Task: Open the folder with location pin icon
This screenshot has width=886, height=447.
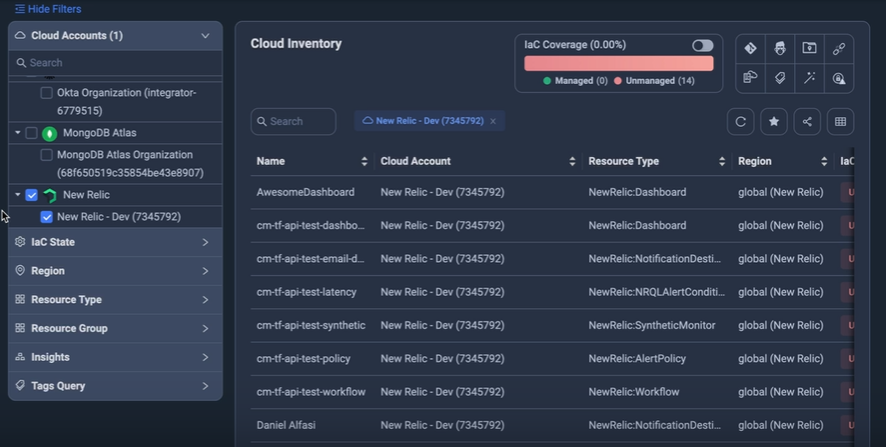Action: click(809, 49)
